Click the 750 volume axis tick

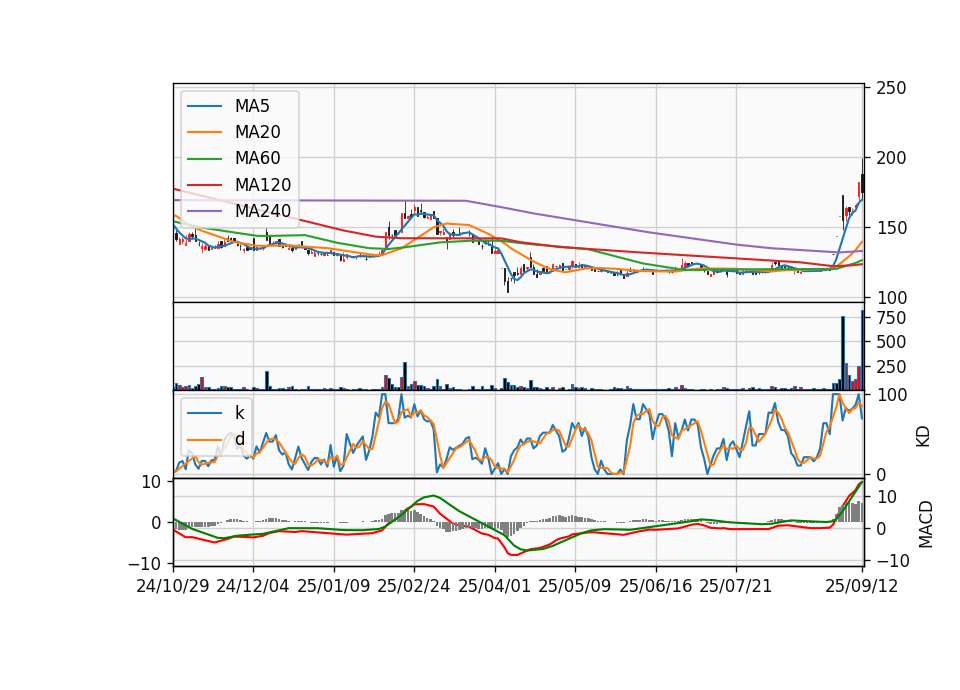[891, 318]
